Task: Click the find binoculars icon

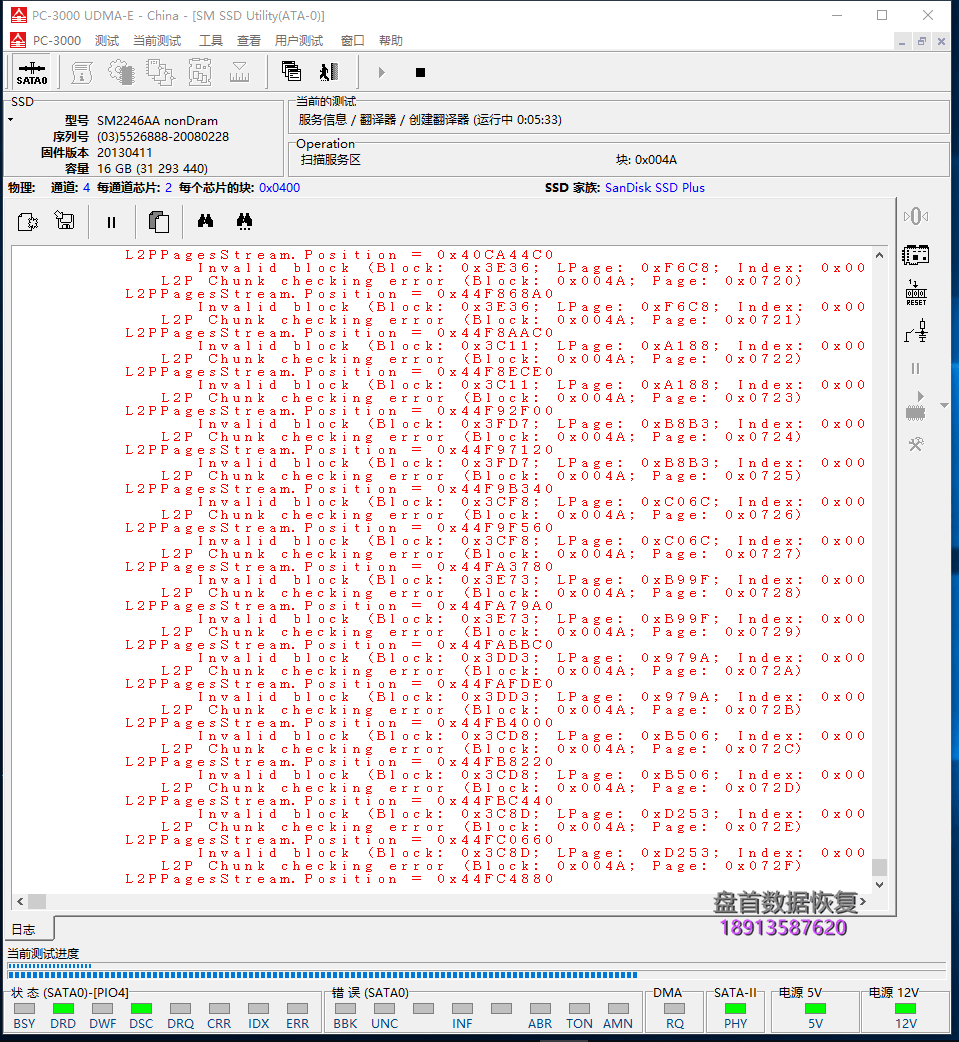Action: (205, 221)
